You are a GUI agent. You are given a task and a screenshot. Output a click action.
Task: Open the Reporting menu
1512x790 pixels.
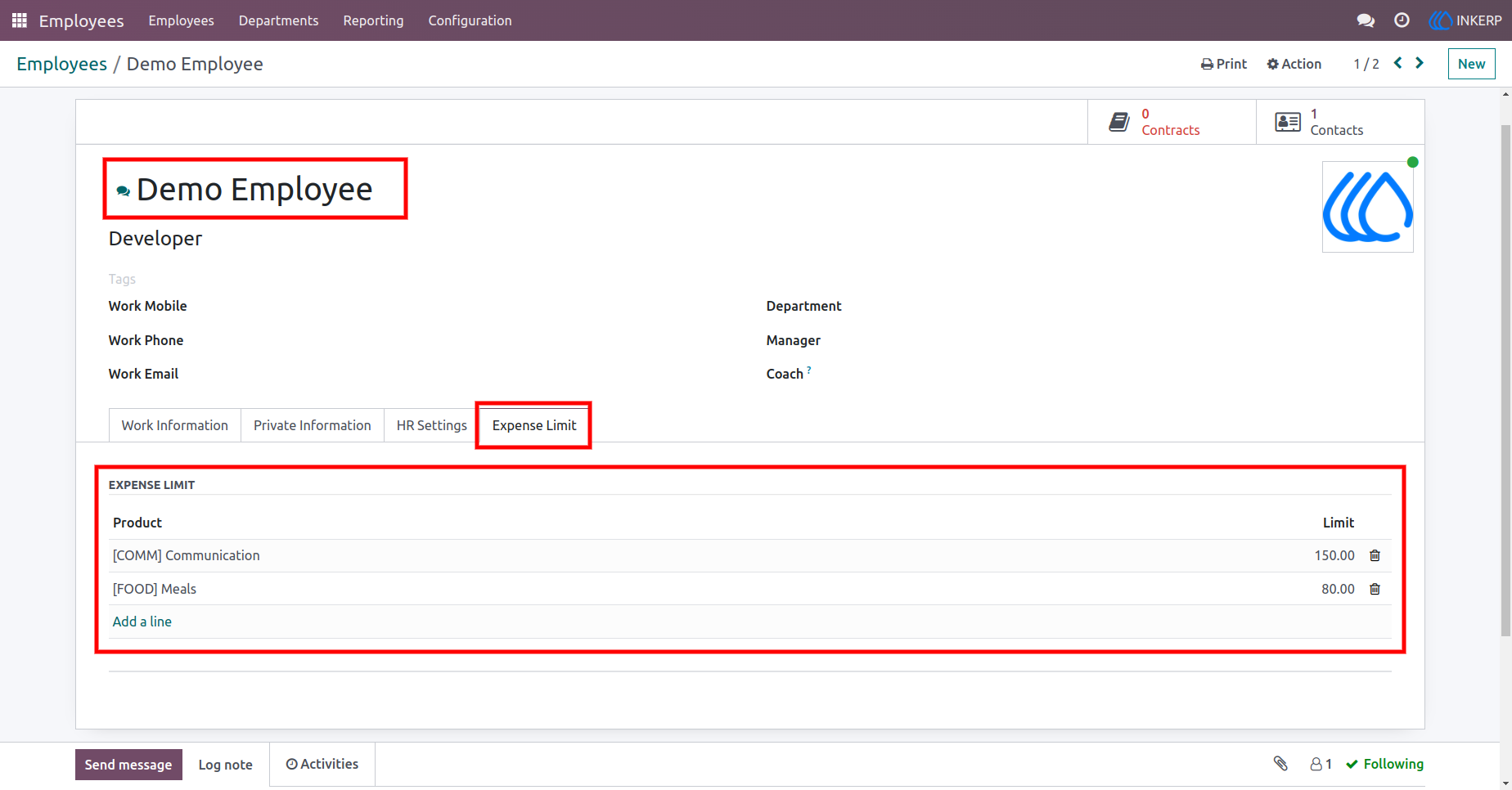[x=373, y=20]
